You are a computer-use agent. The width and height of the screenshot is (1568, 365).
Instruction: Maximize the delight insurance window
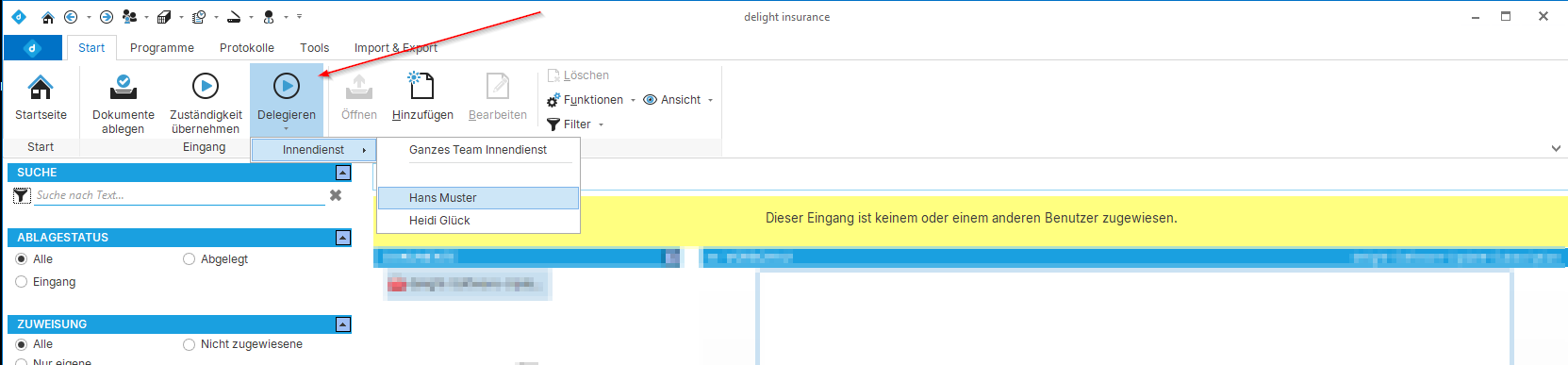click(1506, 17)
